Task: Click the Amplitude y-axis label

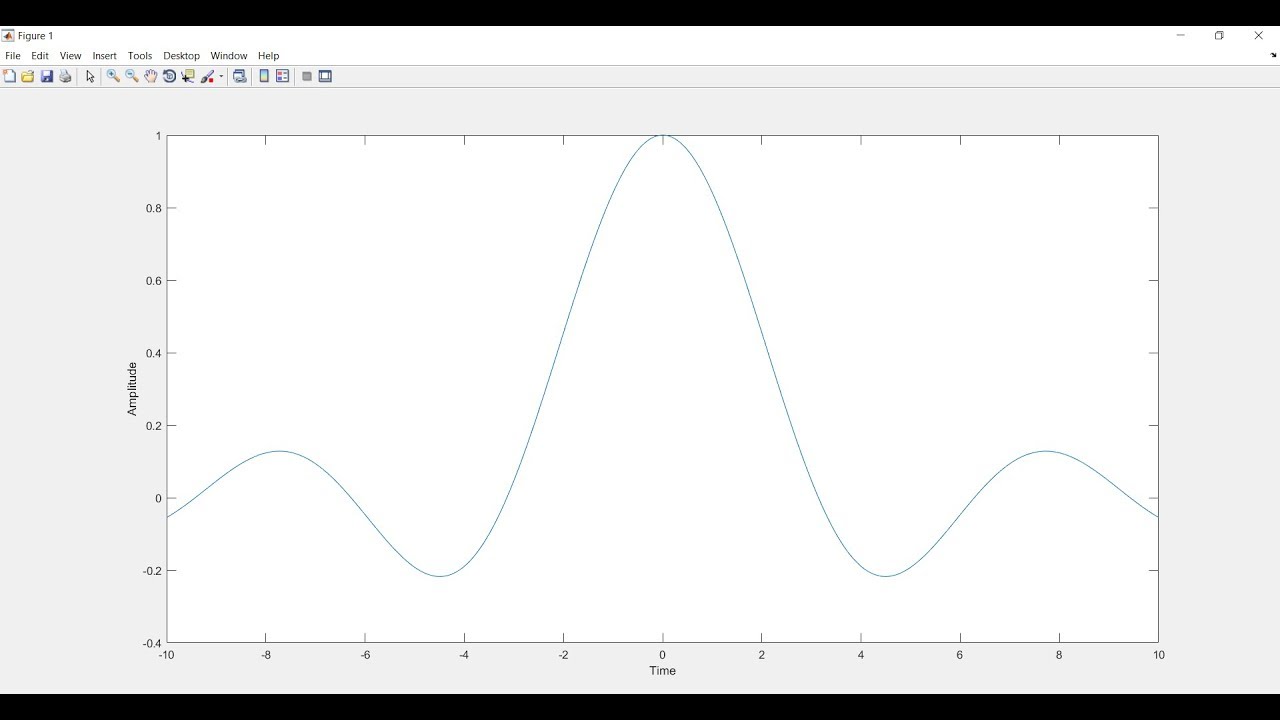Action: click(132, 389)
